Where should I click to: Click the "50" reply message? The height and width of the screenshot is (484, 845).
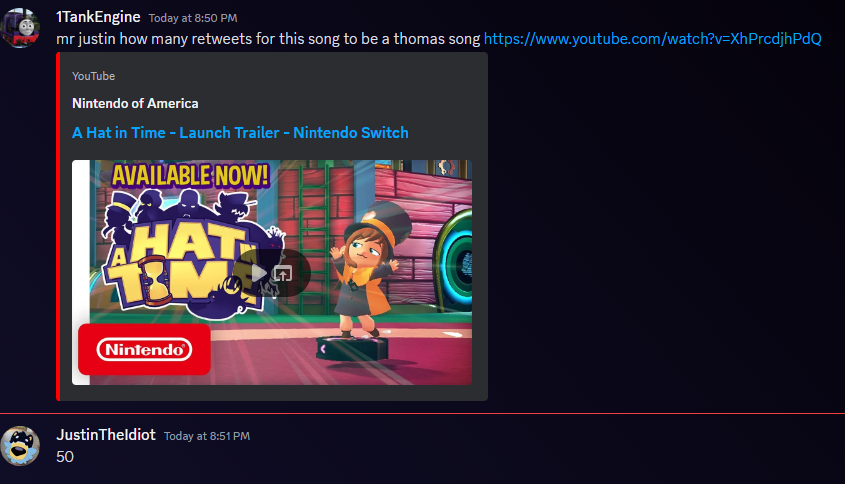click(x=65, y=457)
